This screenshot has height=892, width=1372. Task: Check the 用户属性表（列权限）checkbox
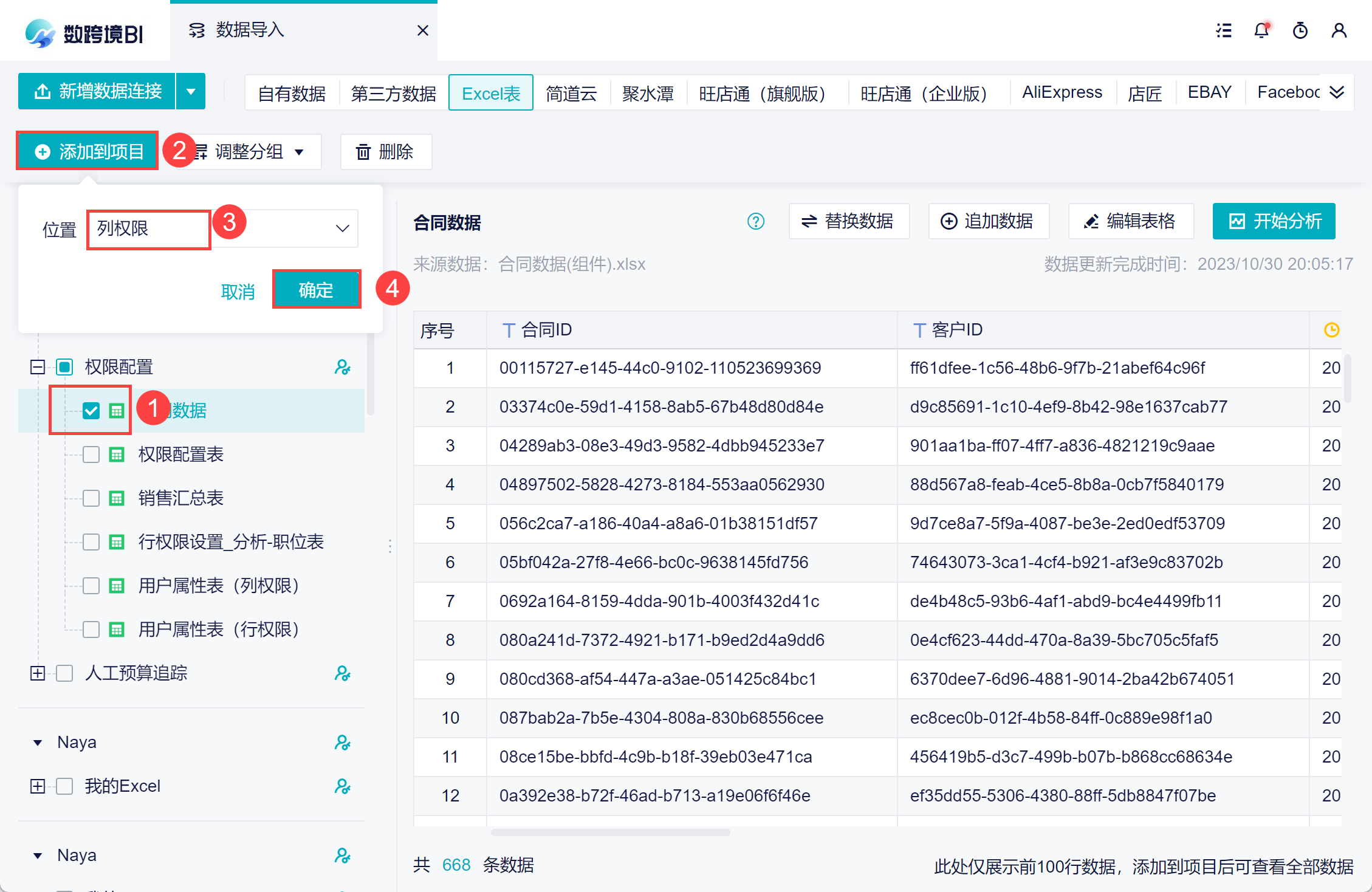91,586
